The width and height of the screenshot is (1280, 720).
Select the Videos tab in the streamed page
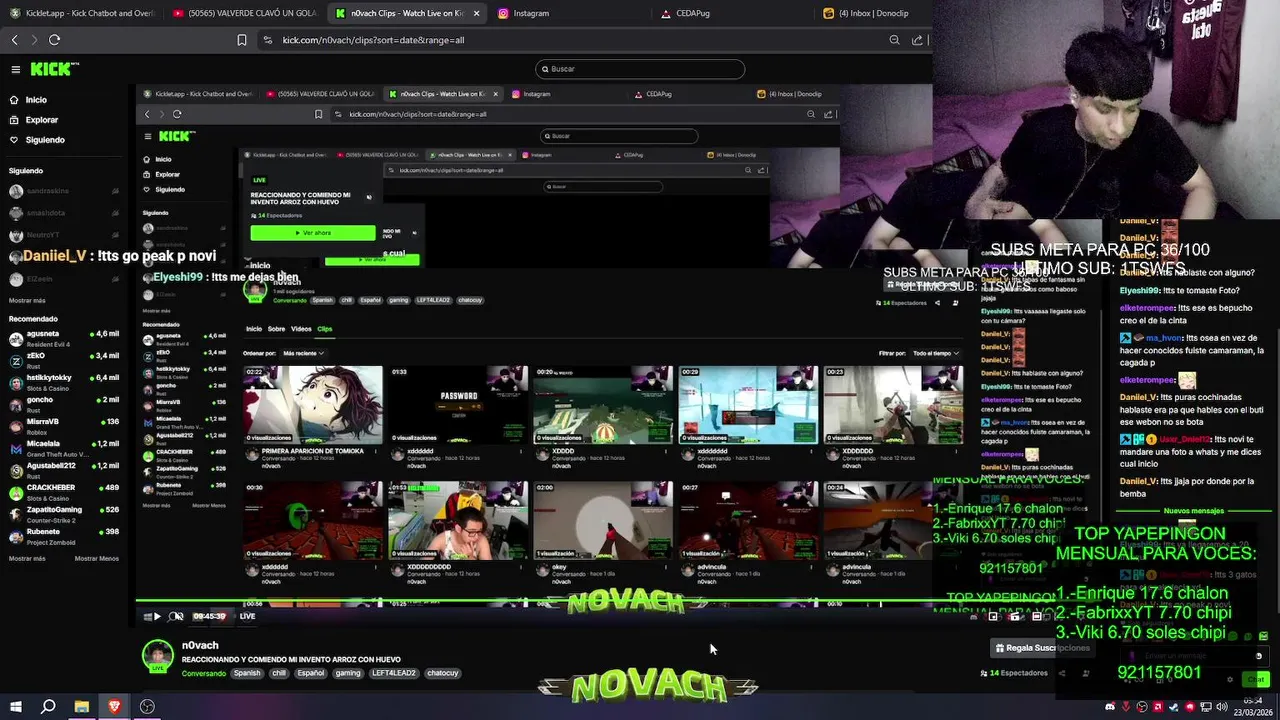coord(301,329)
